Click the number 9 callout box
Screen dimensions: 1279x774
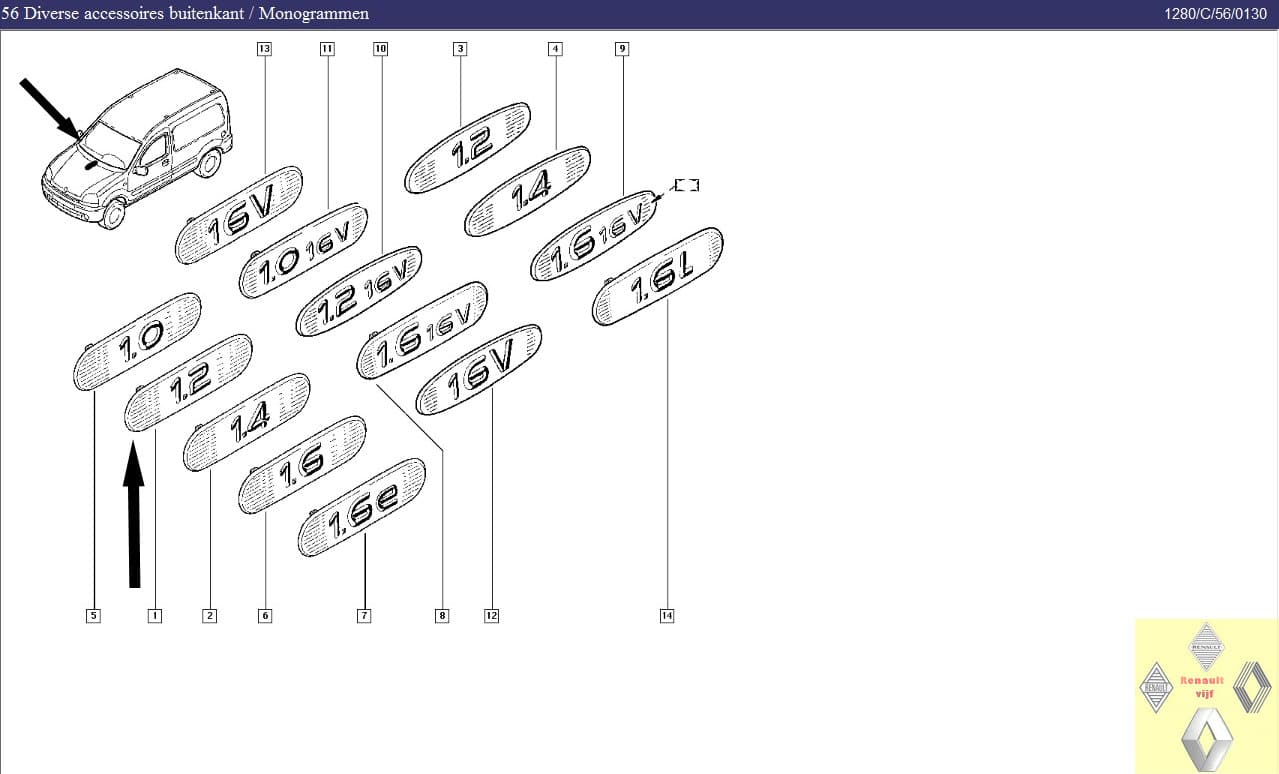622,49
